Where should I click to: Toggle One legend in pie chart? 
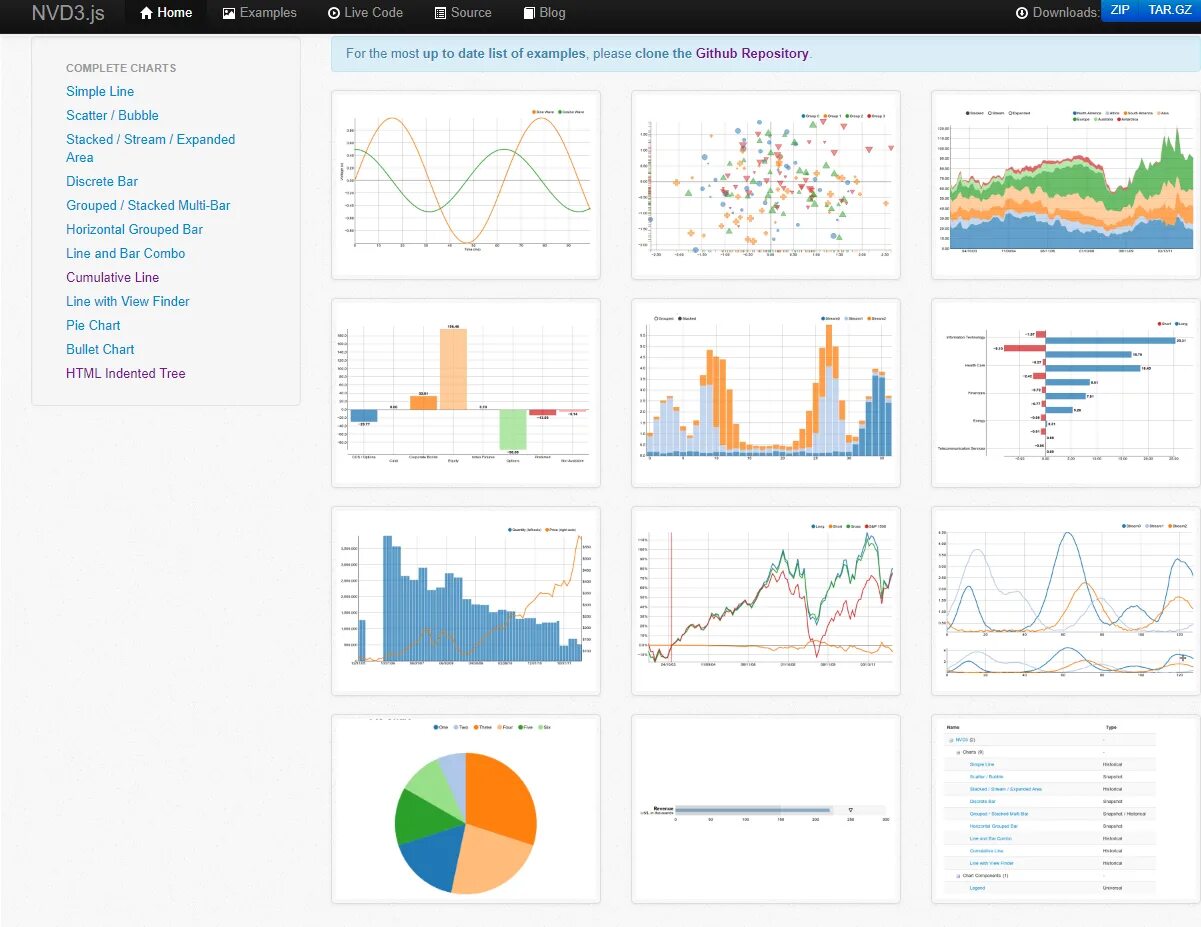tap(442, 727)
